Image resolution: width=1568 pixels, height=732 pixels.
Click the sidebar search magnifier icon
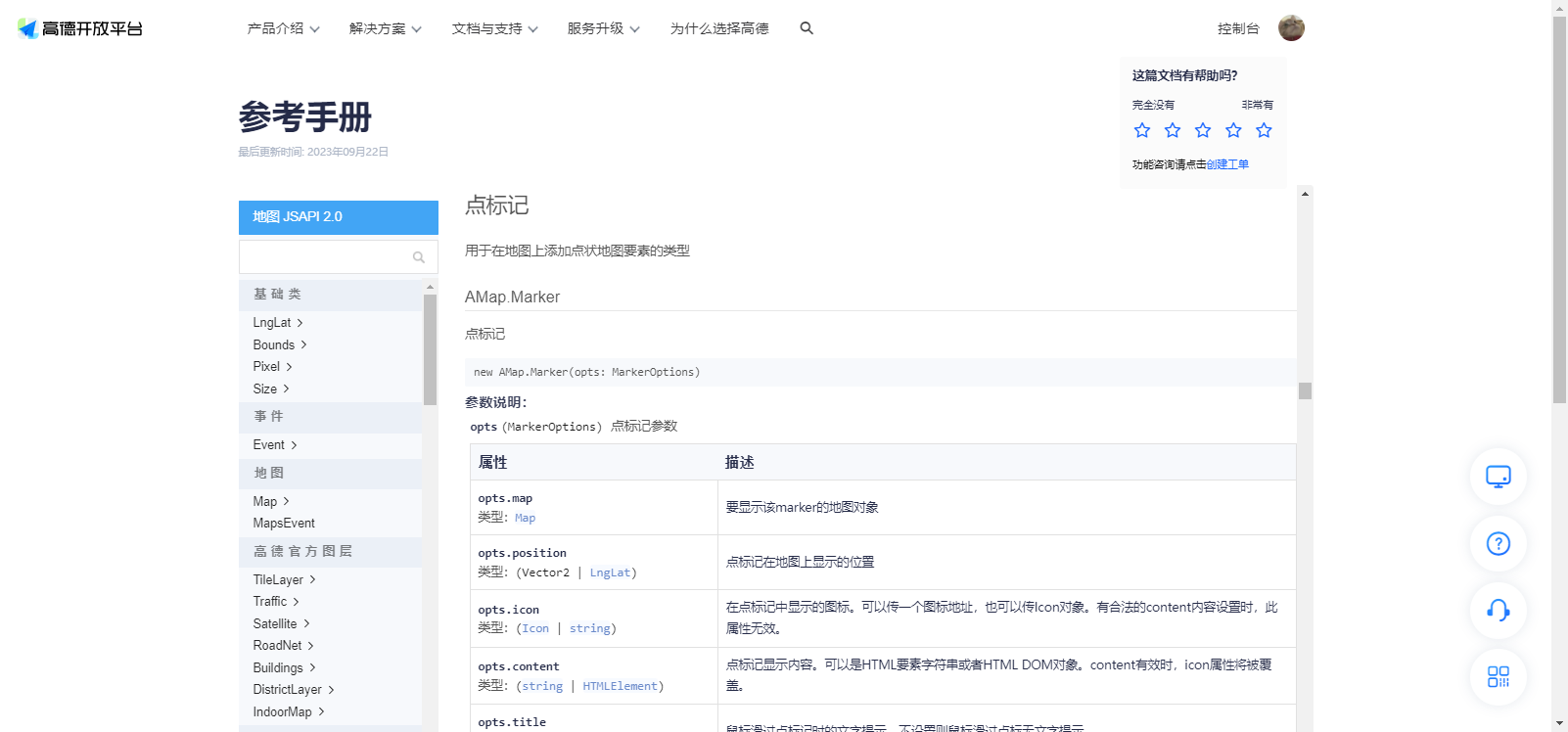tap(419, 257)
